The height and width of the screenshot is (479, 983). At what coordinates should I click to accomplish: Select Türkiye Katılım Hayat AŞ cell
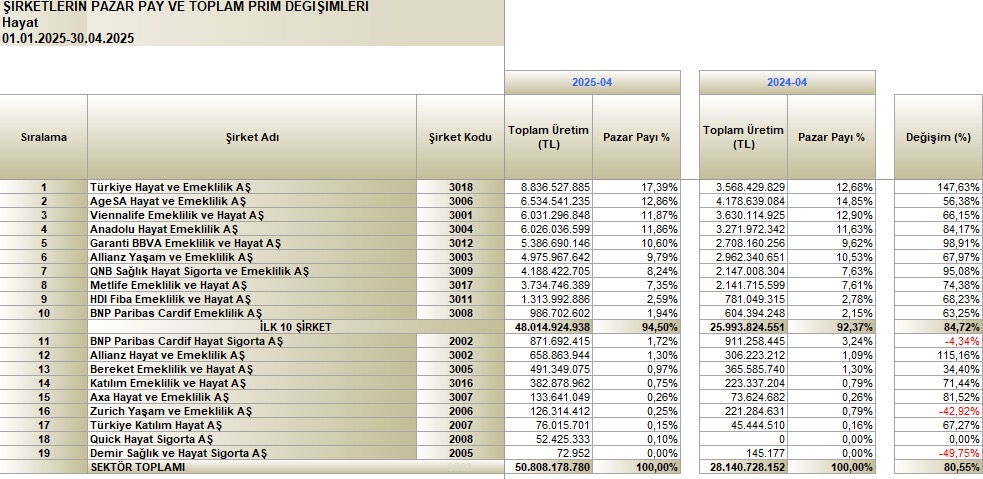[252, 425]
